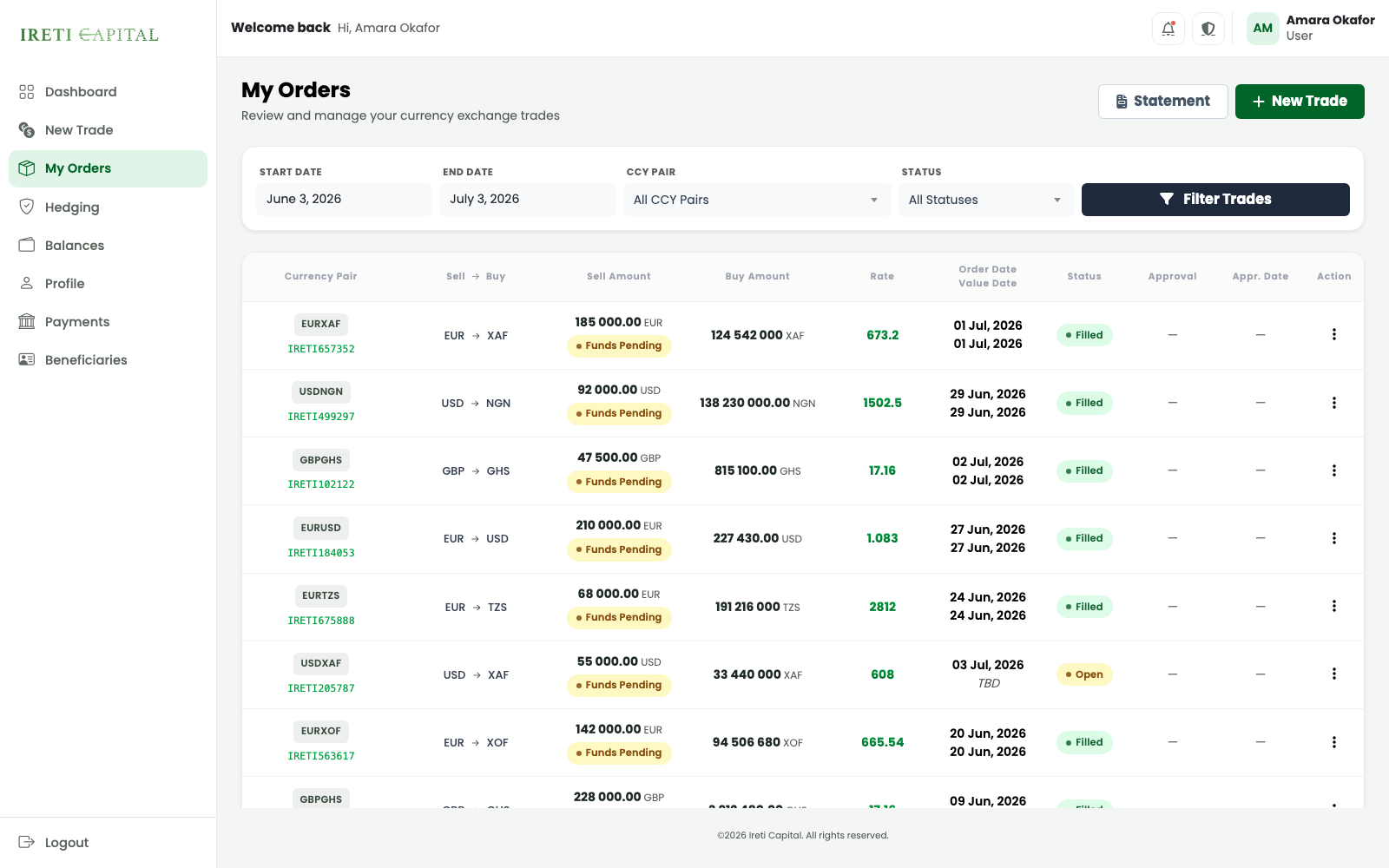This screenshot has width=1389, height=868.
Task: Click the My Orders box icon
Action: 27,168
